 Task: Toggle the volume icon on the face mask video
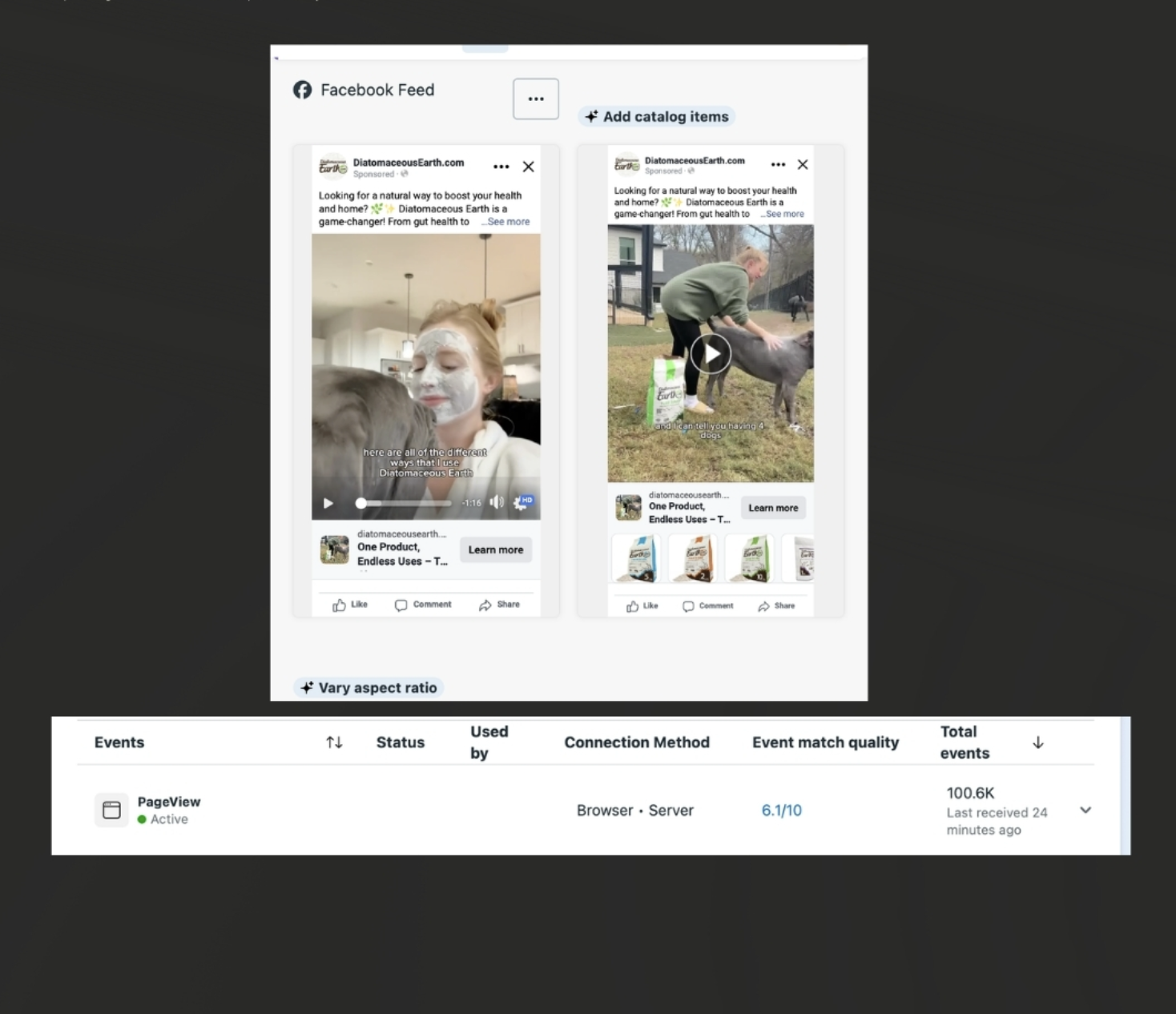pos(497,502)
